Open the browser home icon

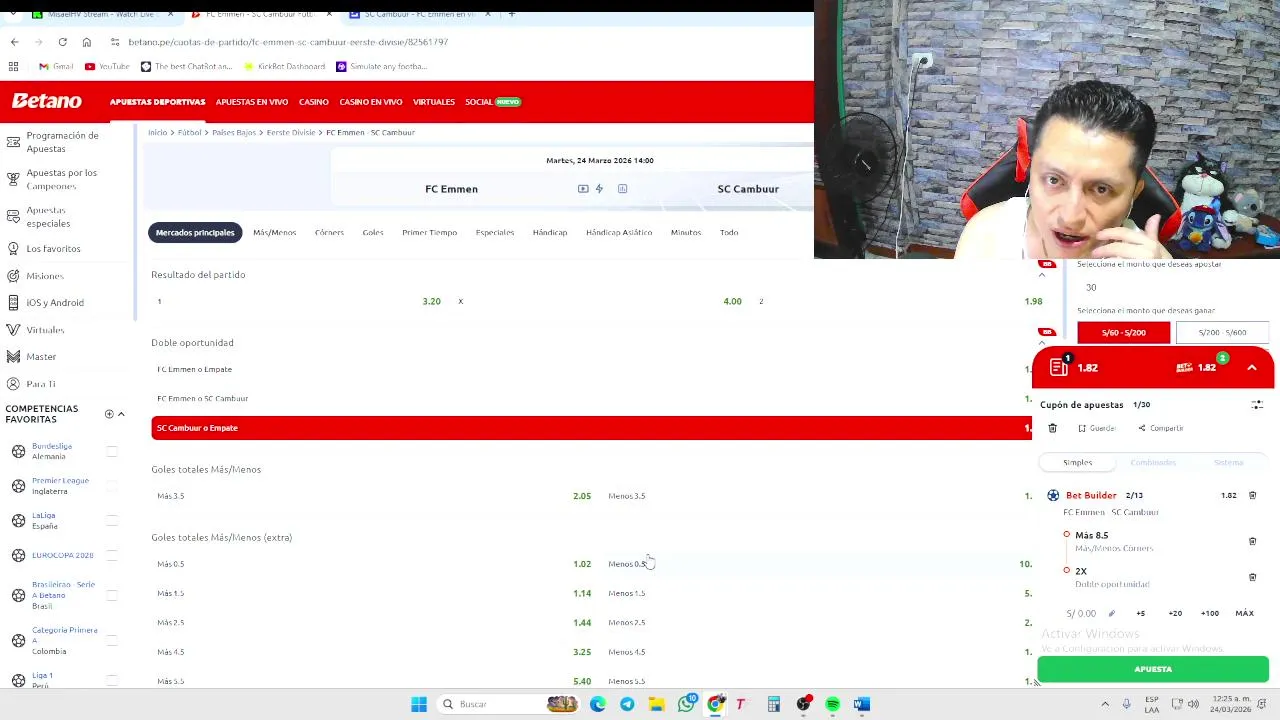(x=87, y=42)
